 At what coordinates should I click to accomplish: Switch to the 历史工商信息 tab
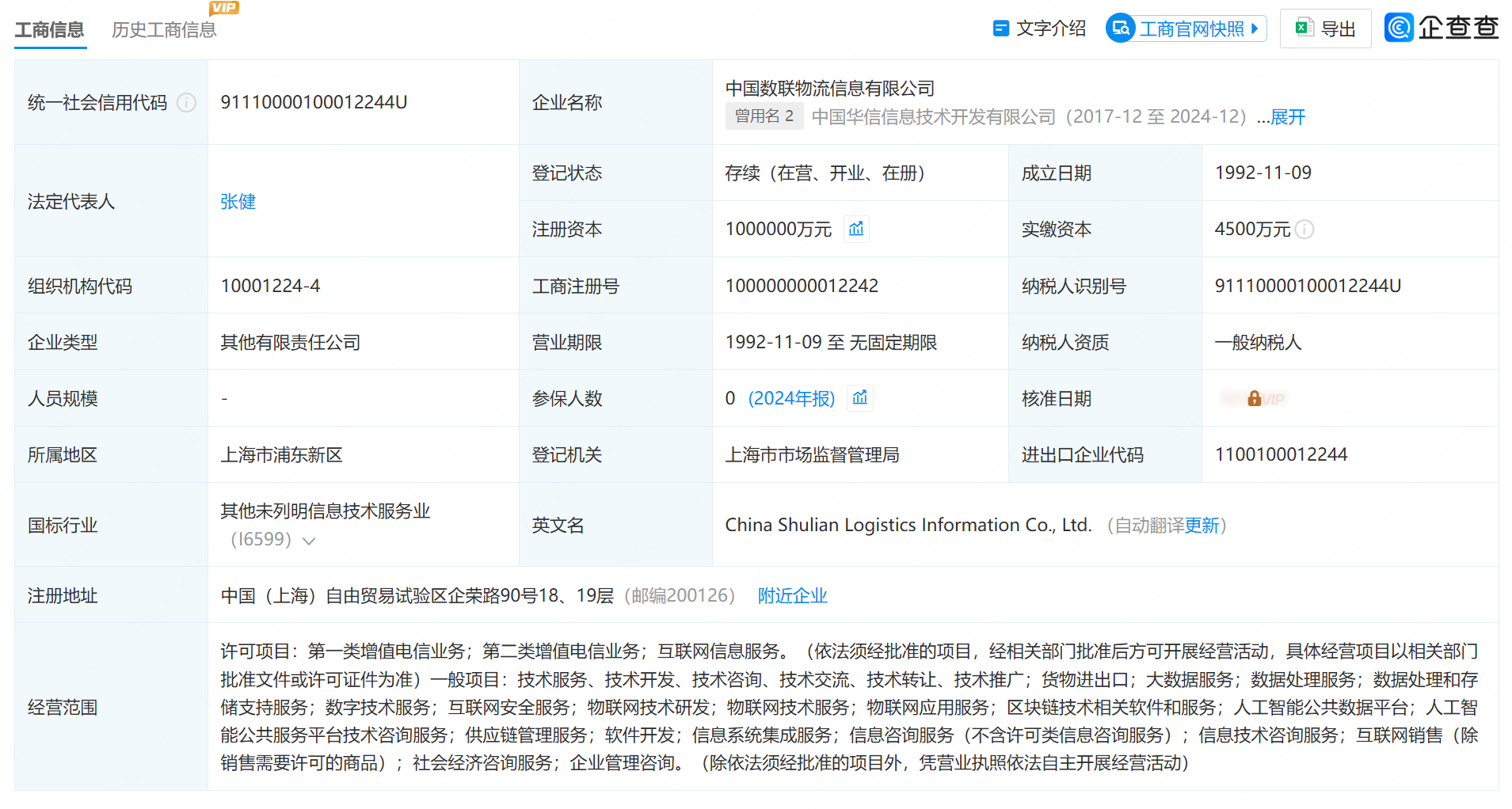click(164, 30)
